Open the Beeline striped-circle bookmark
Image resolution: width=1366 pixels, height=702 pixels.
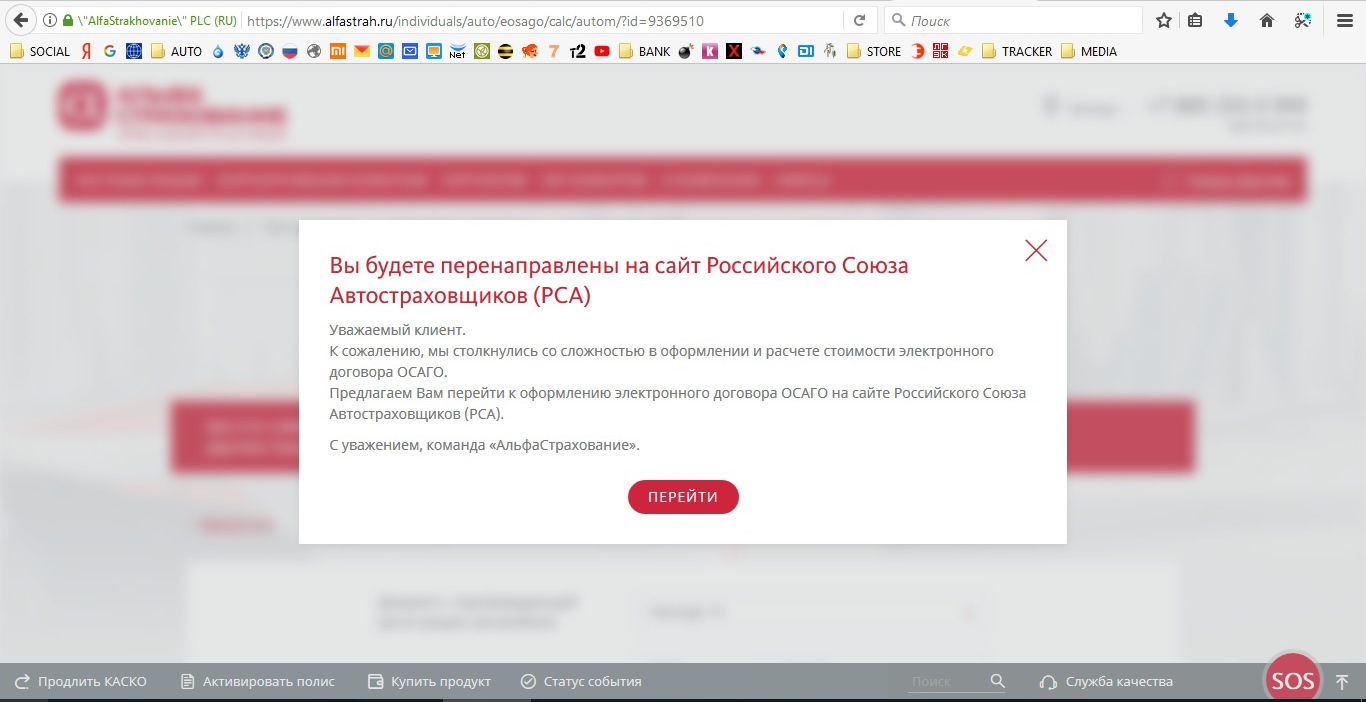point(505,51)
